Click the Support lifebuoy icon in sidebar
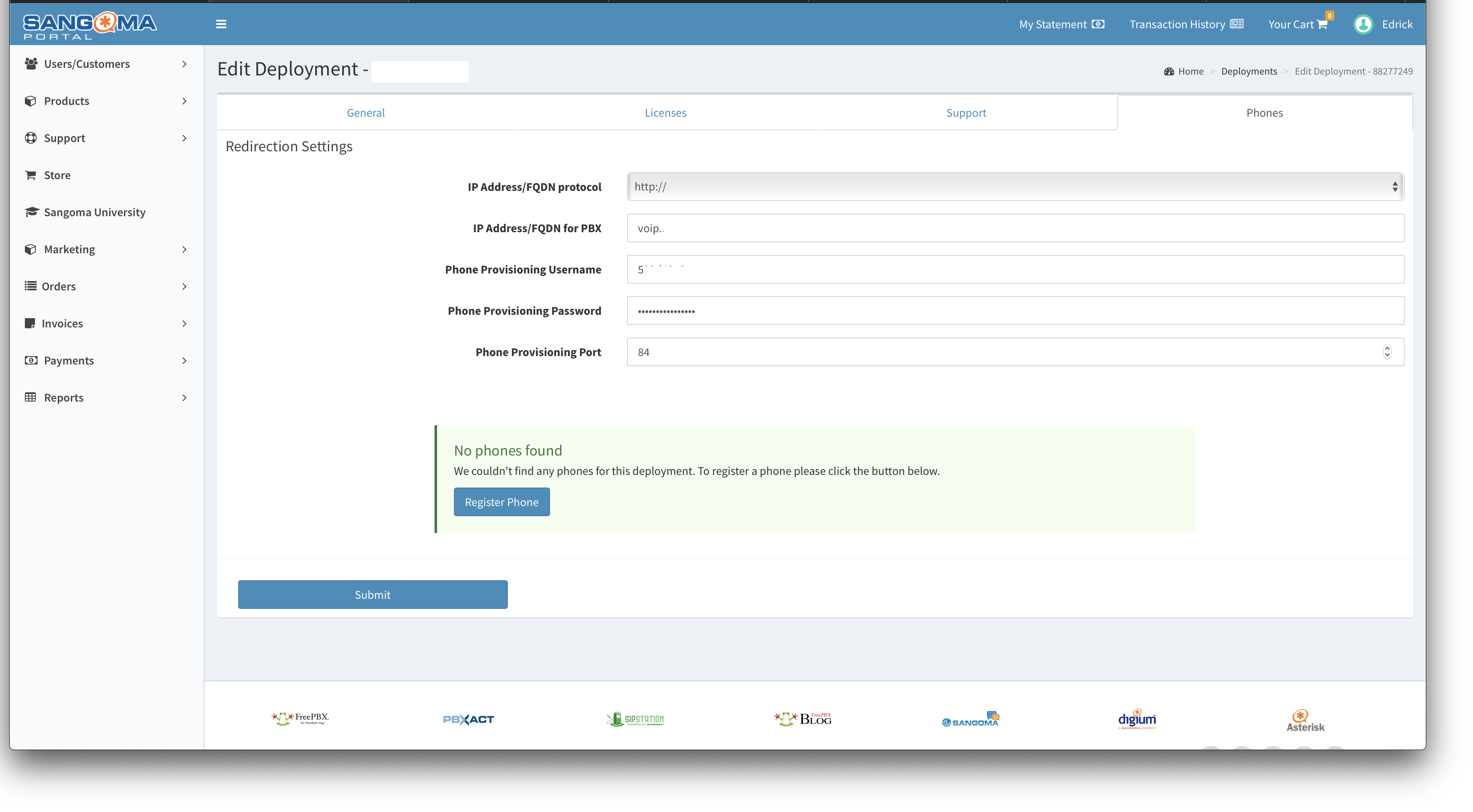Viewport: 1473px width, 812px height. tap(31, 138)
